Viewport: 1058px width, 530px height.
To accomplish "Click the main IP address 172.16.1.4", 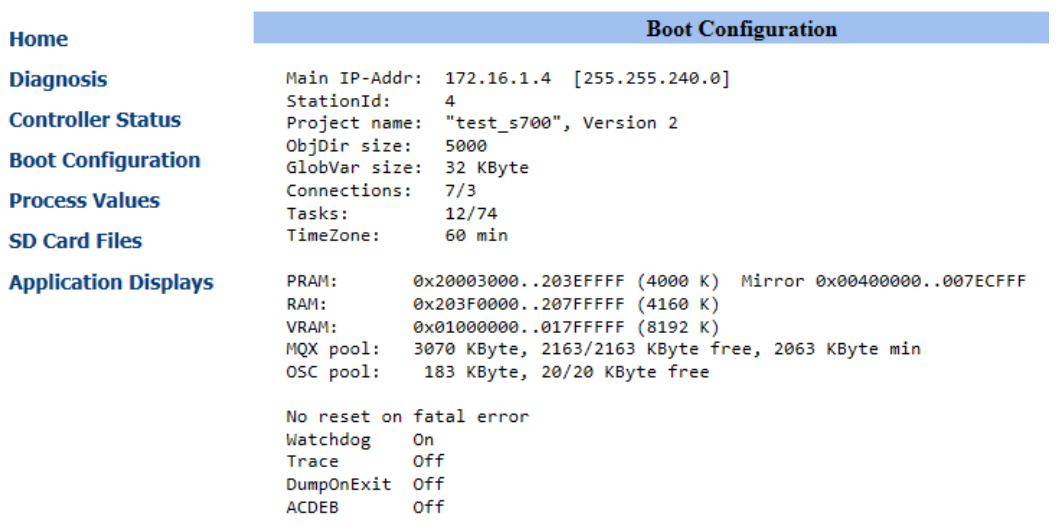I will 498,78.
